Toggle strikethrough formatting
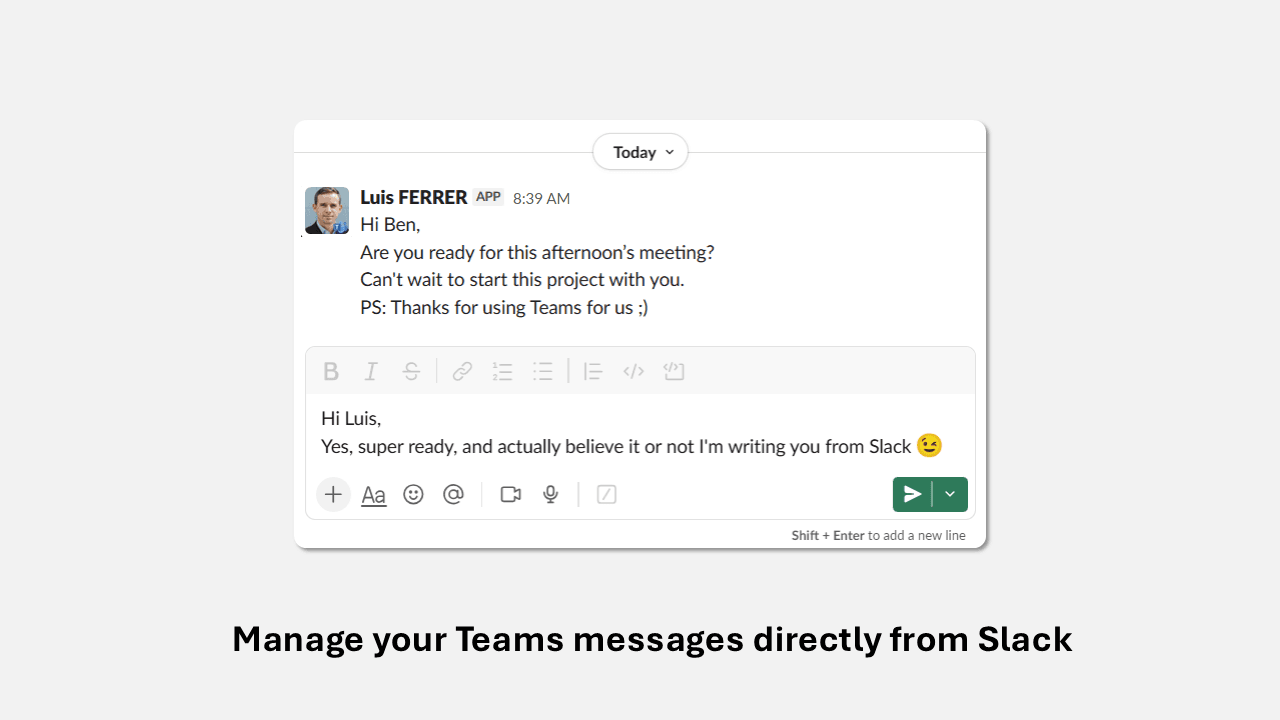The image size is (1280, 720). (x=411, y=372)
